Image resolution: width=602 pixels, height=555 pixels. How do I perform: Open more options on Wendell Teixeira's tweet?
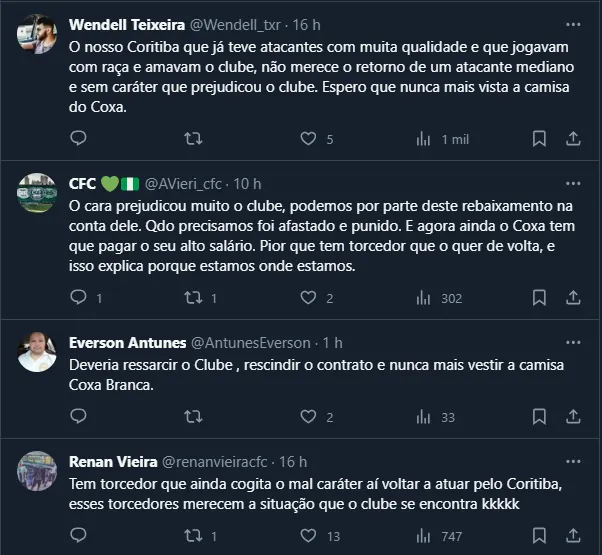[x=570, y=22]
